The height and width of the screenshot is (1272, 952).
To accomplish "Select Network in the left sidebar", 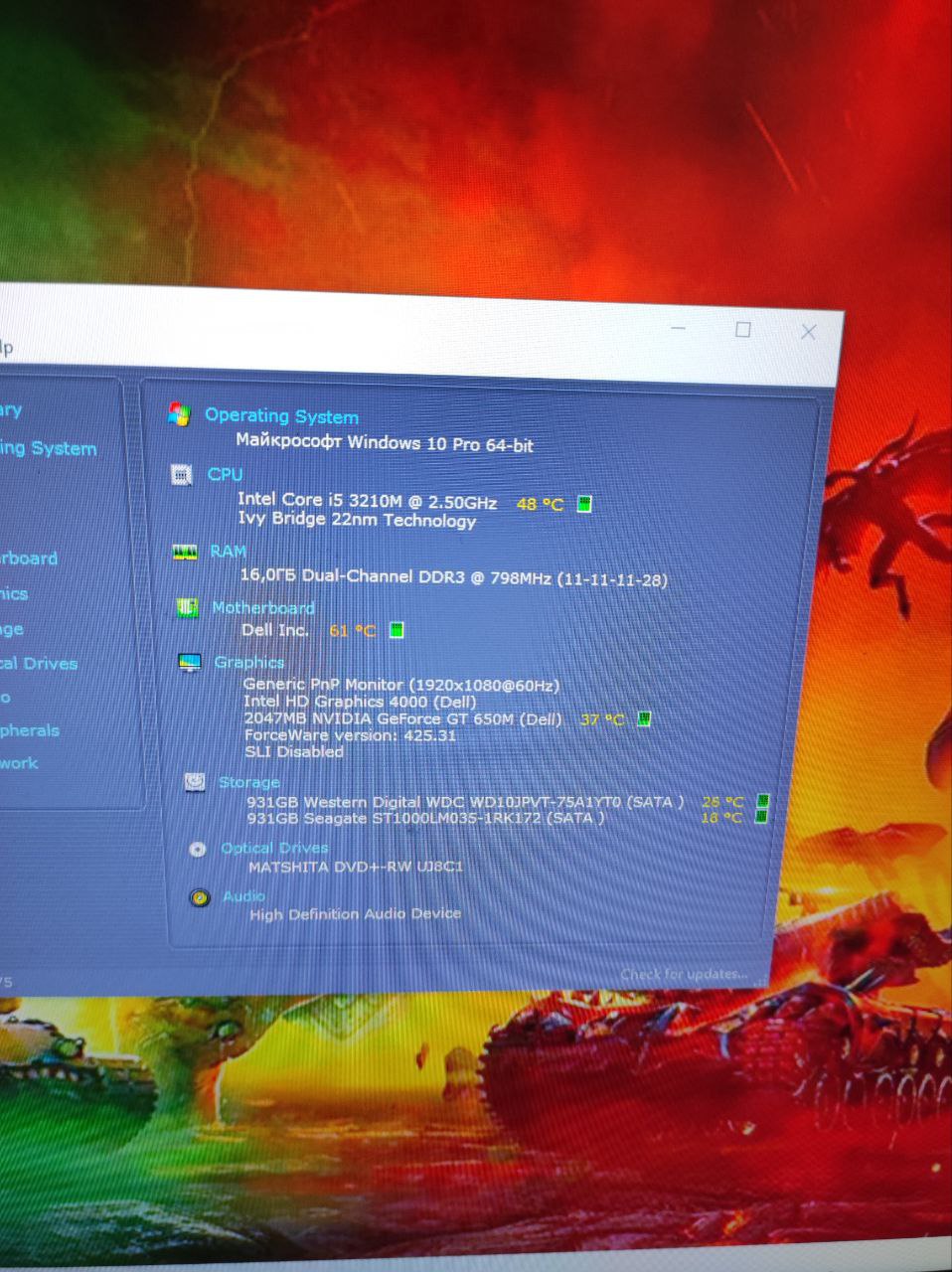I will pos(20,763).
